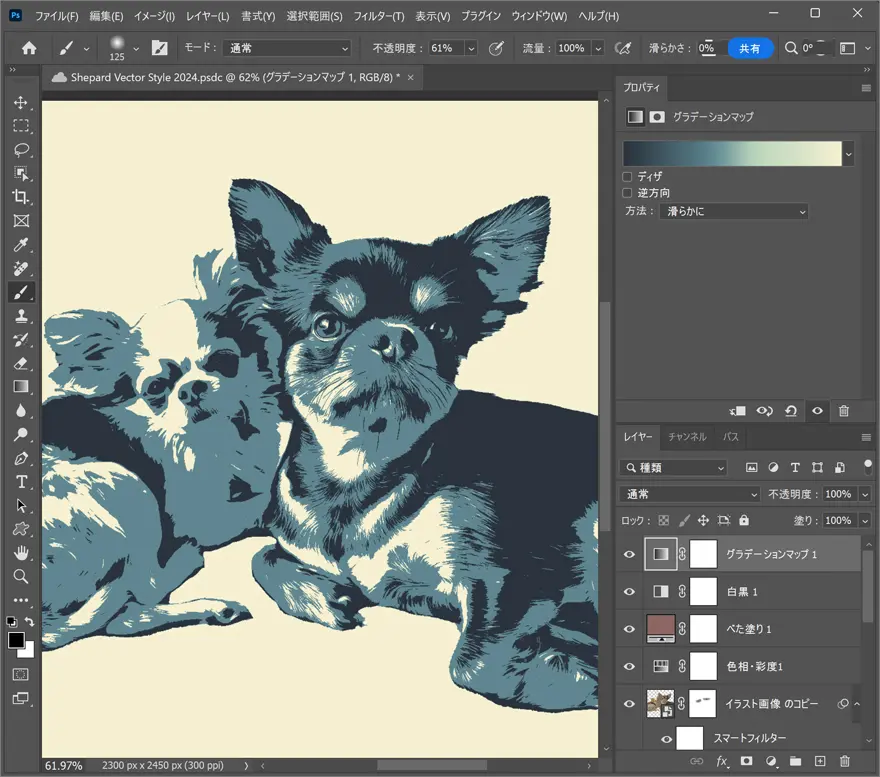Viewport: 880px width, 777px height.
Task: Select the Hand tool
Action: click(x=21, y=553)
